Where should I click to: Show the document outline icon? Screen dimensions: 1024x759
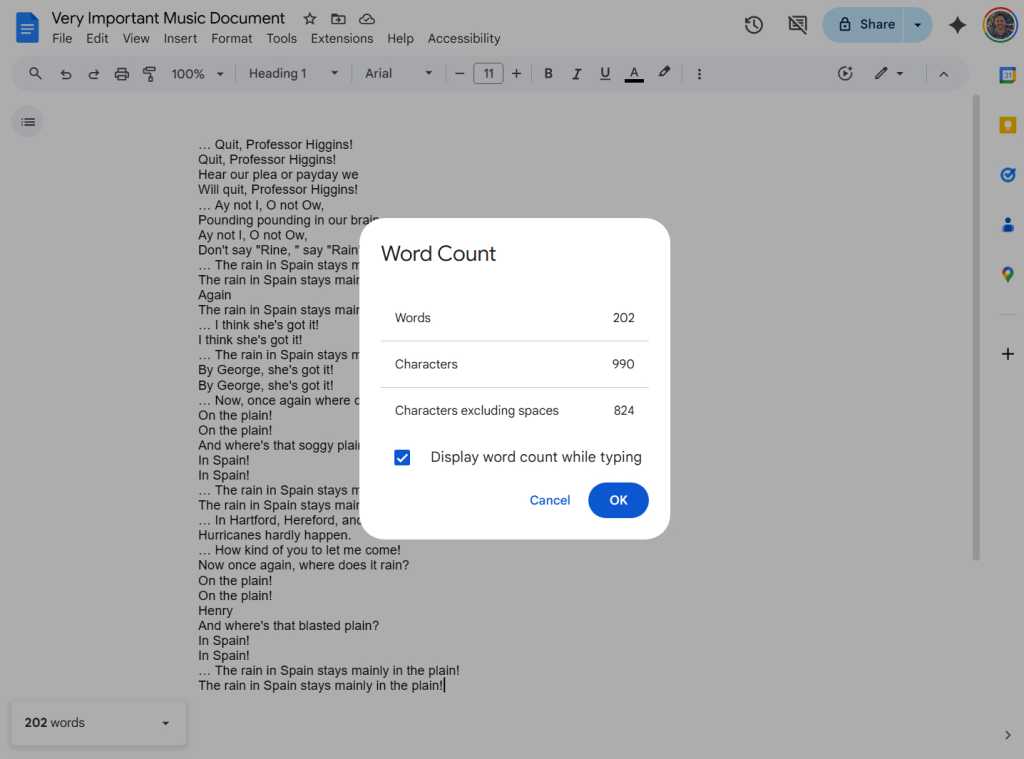[x=28, y=122]
